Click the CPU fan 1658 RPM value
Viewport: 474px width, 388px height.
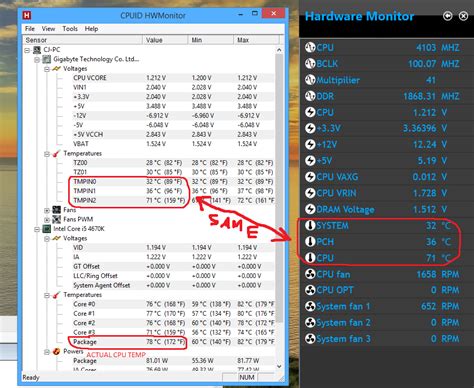click(438, 274)
